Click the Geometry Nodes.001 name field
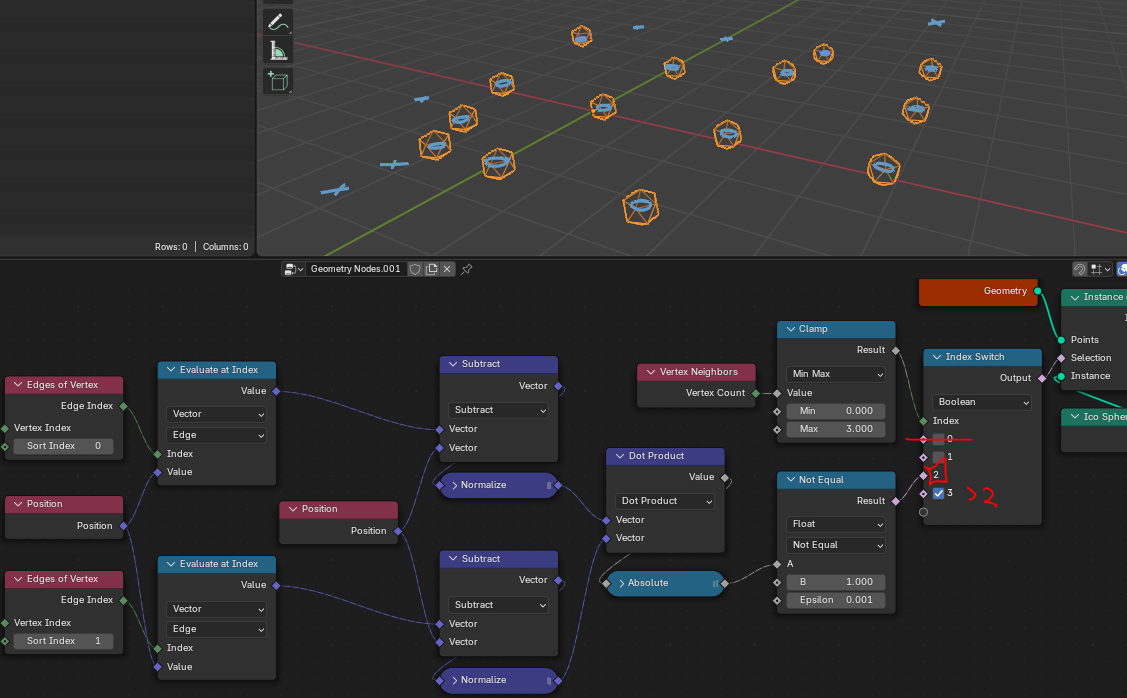 point(356,269)
